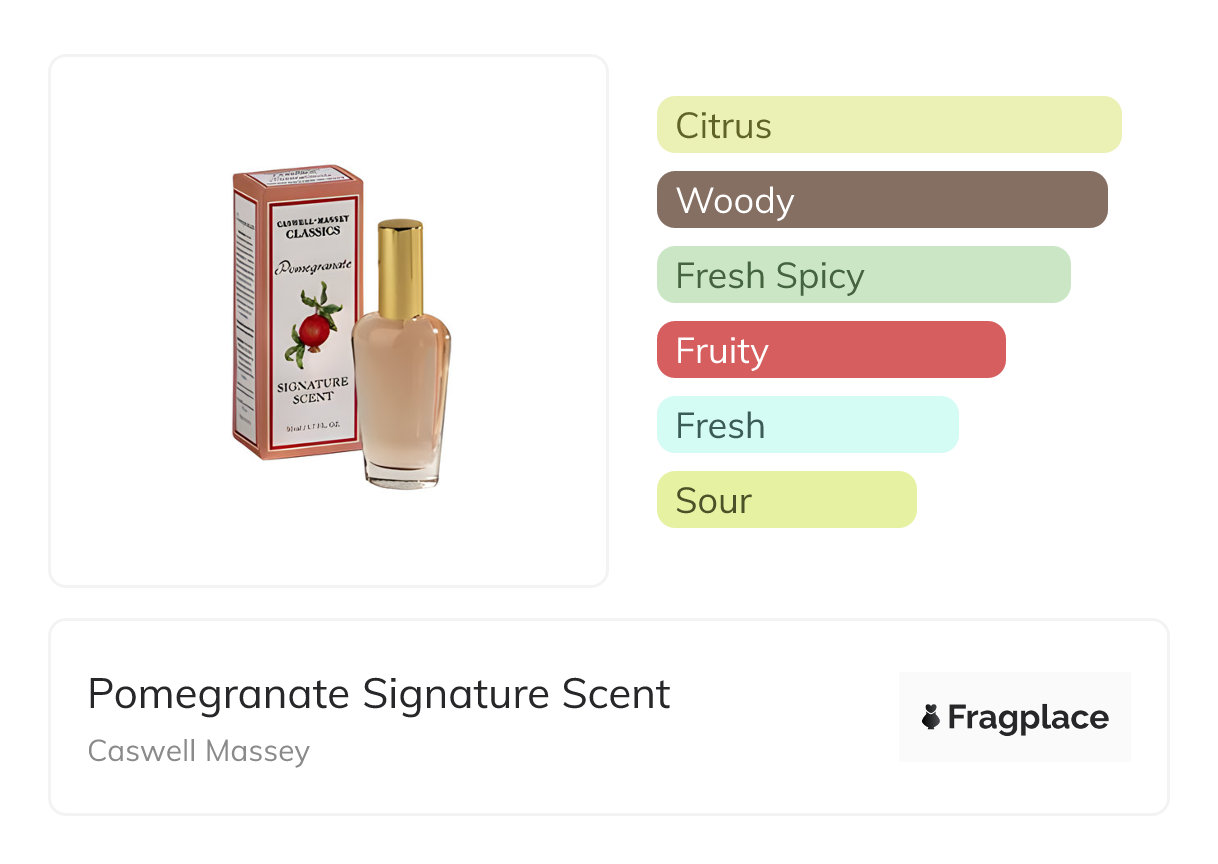This screenshot has width=1218, height=864.
Task: Click the Fragplace logo icon
Action: (931, 717)
